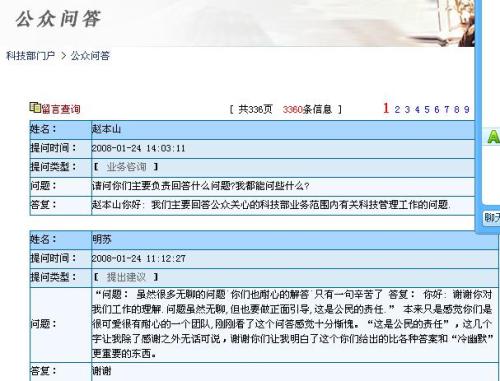Go to page 2 of results
500x381 pixels.
coord(397,109)
